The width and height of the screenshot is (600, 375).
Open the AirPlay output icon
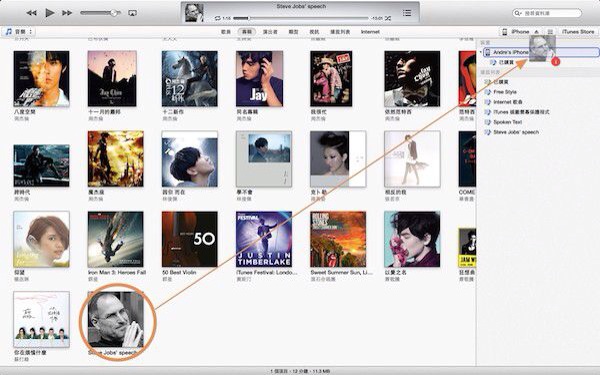click(x=132, y=13)
